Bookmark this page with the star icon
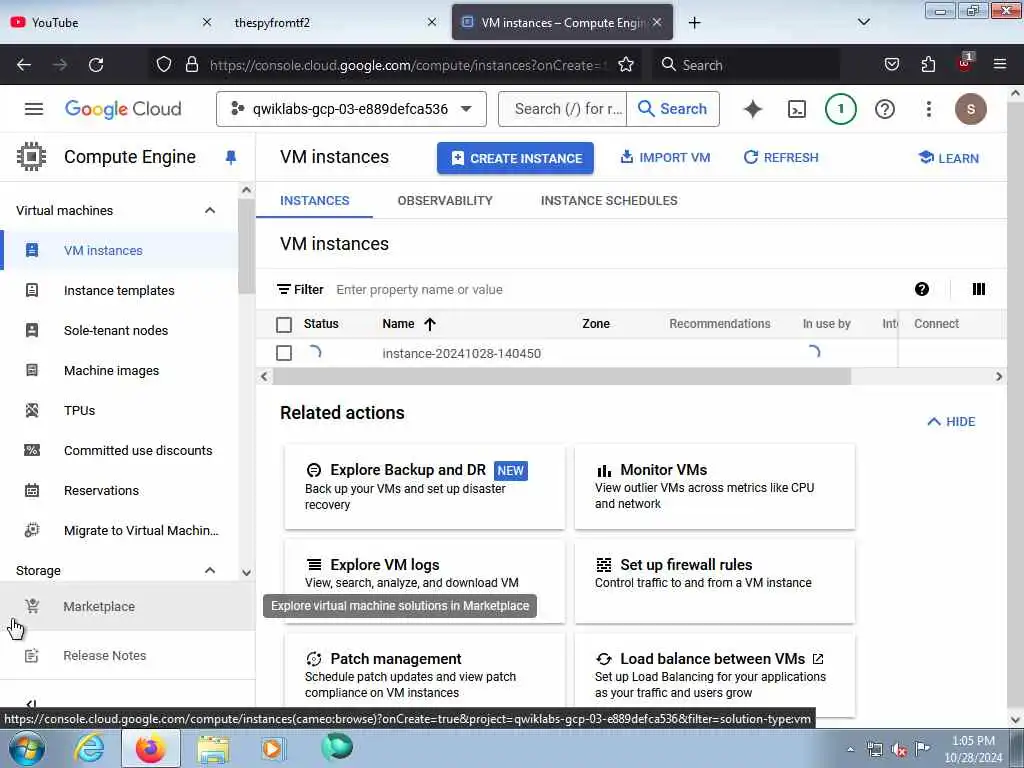 coord(626,65)
